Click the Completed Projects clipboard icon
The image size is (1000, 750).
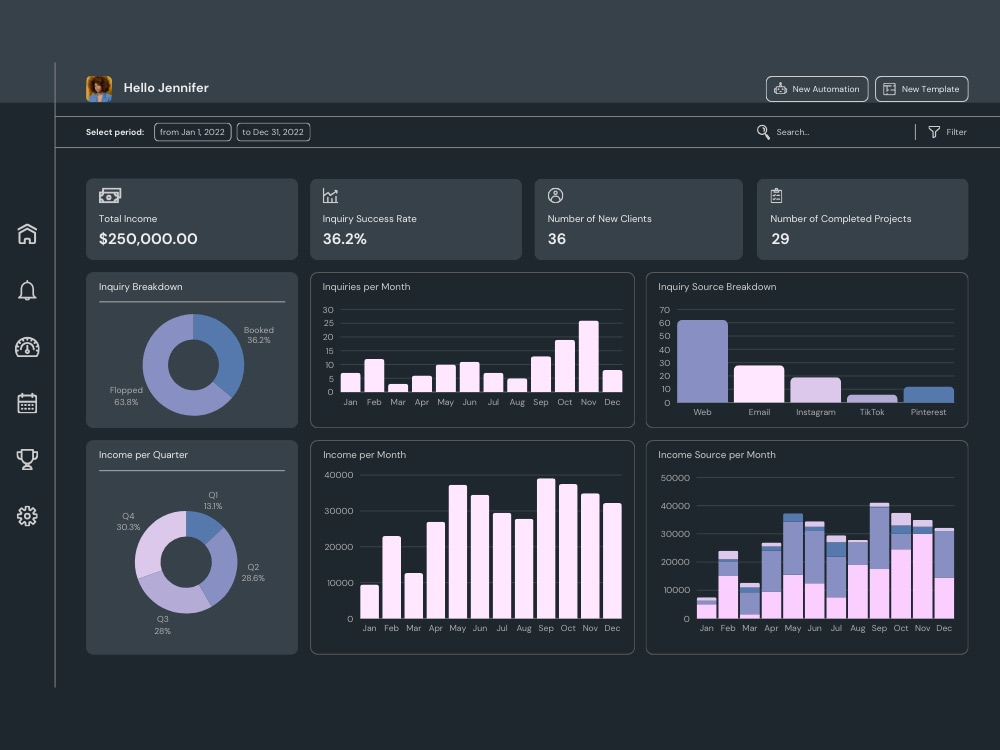[776, 196]
